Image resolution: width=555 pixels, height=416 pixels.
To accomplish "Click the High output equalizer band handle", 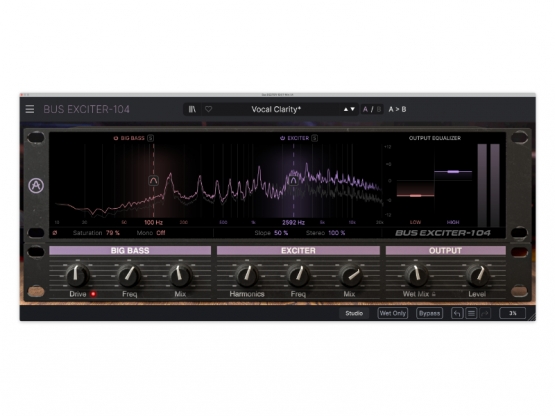I will (x=453, y=172).
